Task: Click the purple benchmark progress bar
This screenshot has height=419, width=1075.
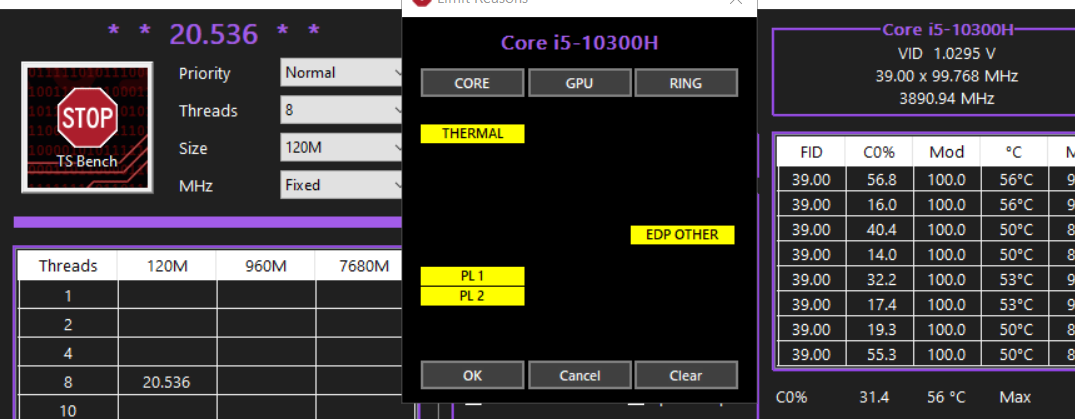Action: 208,222
